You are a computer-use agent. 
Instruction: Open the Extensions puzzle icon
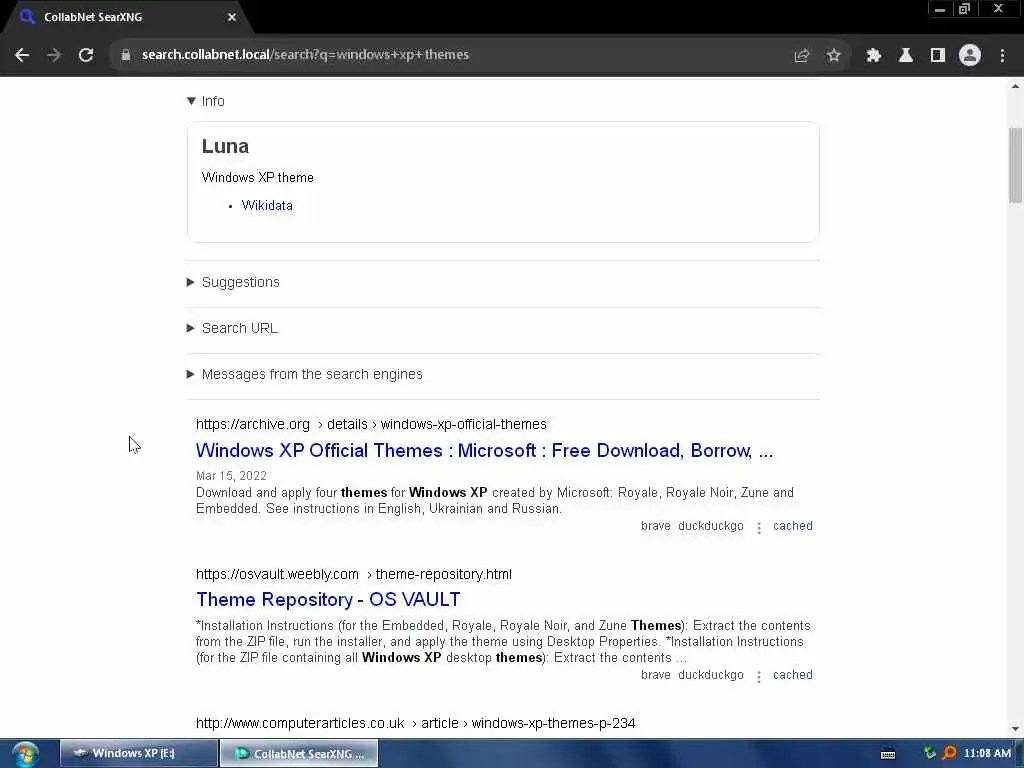click(874, 56)
